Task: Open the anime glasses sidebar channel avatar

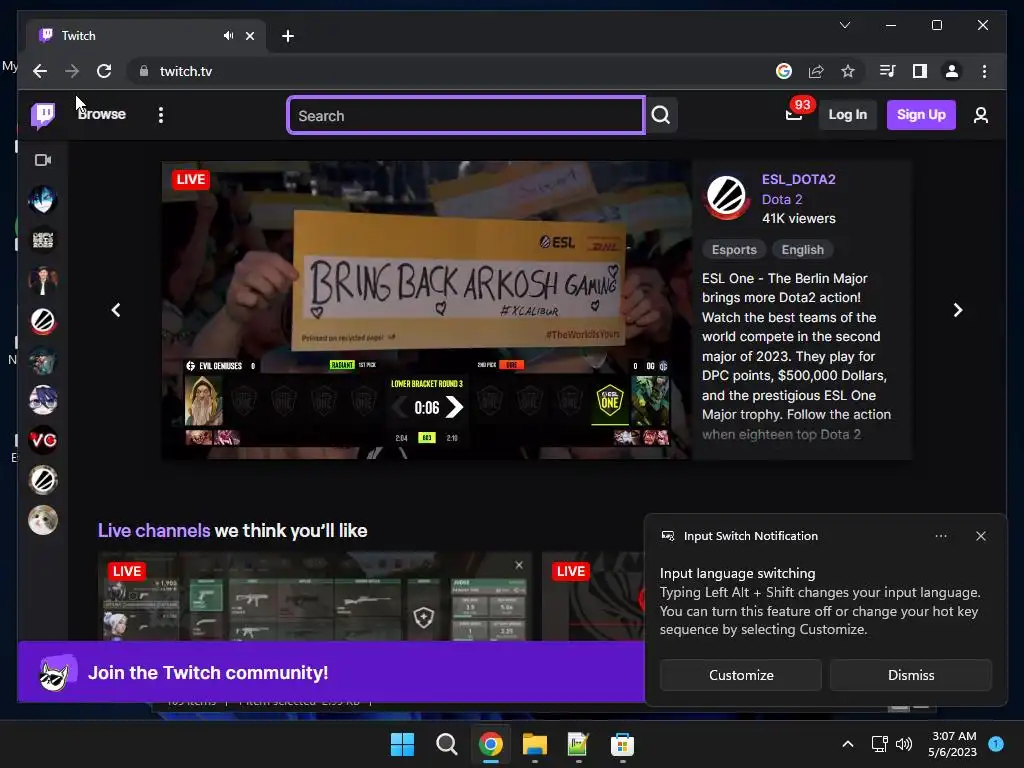Action: 43,400
